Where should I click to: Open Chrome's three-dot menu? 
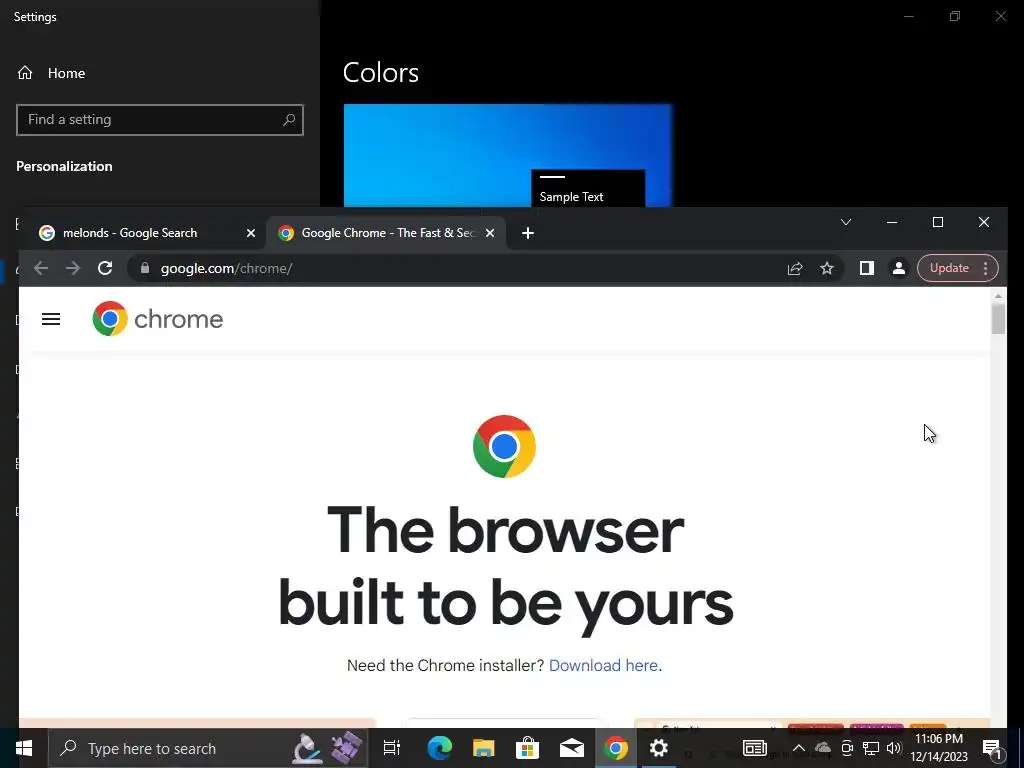[x=985, y=268]
